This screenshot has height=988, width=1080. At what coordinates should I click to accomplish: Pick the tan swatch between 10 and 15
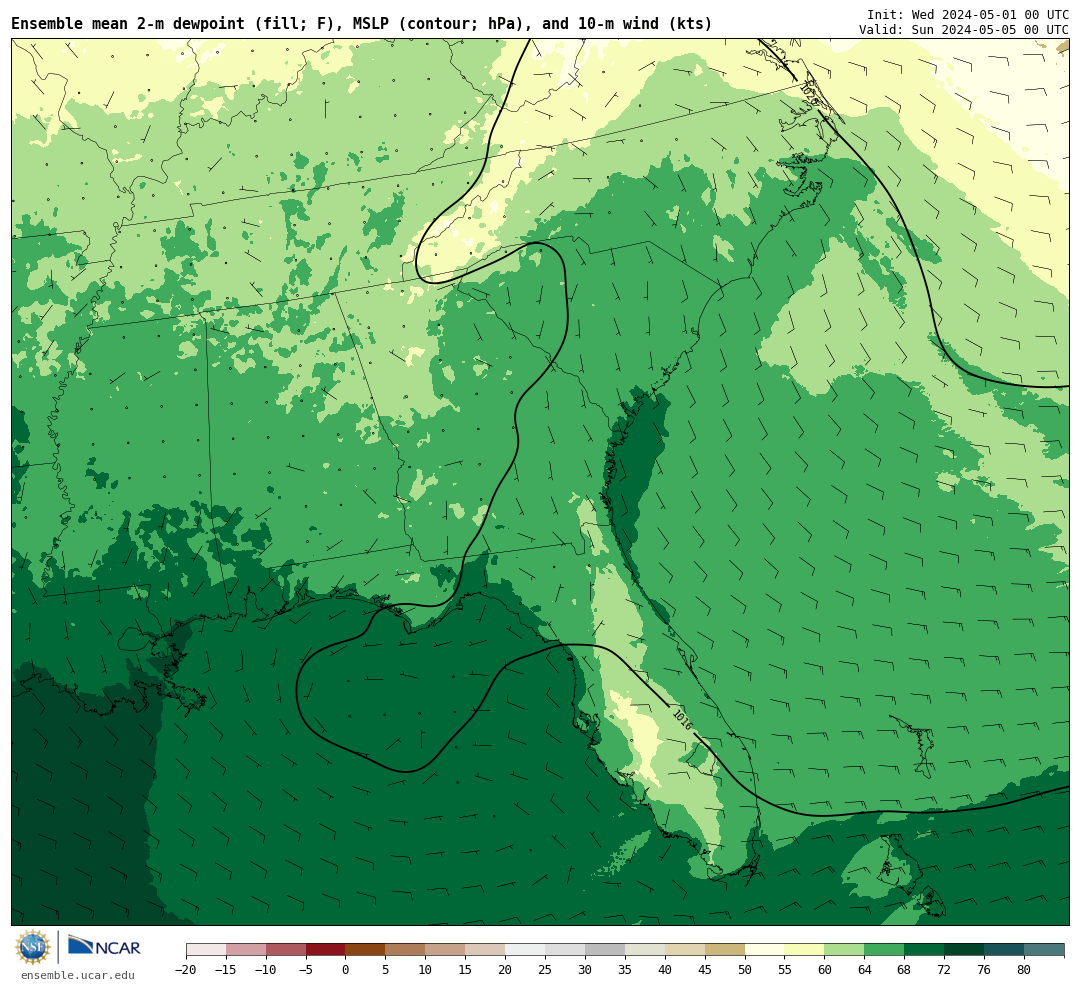[x=446, y=950]
